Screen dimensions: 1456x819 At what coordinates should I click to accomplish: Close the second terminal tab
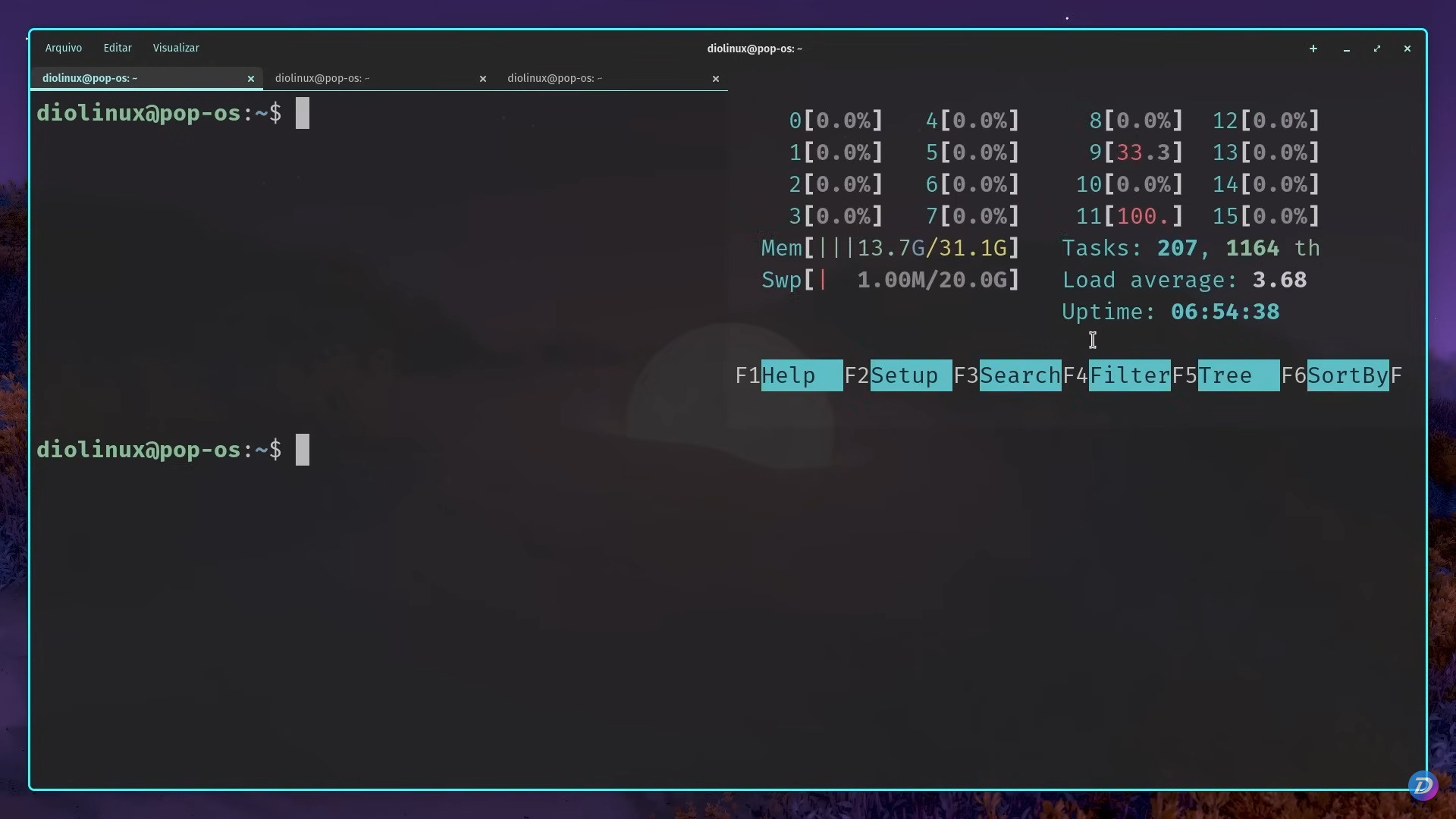(483, 79)
